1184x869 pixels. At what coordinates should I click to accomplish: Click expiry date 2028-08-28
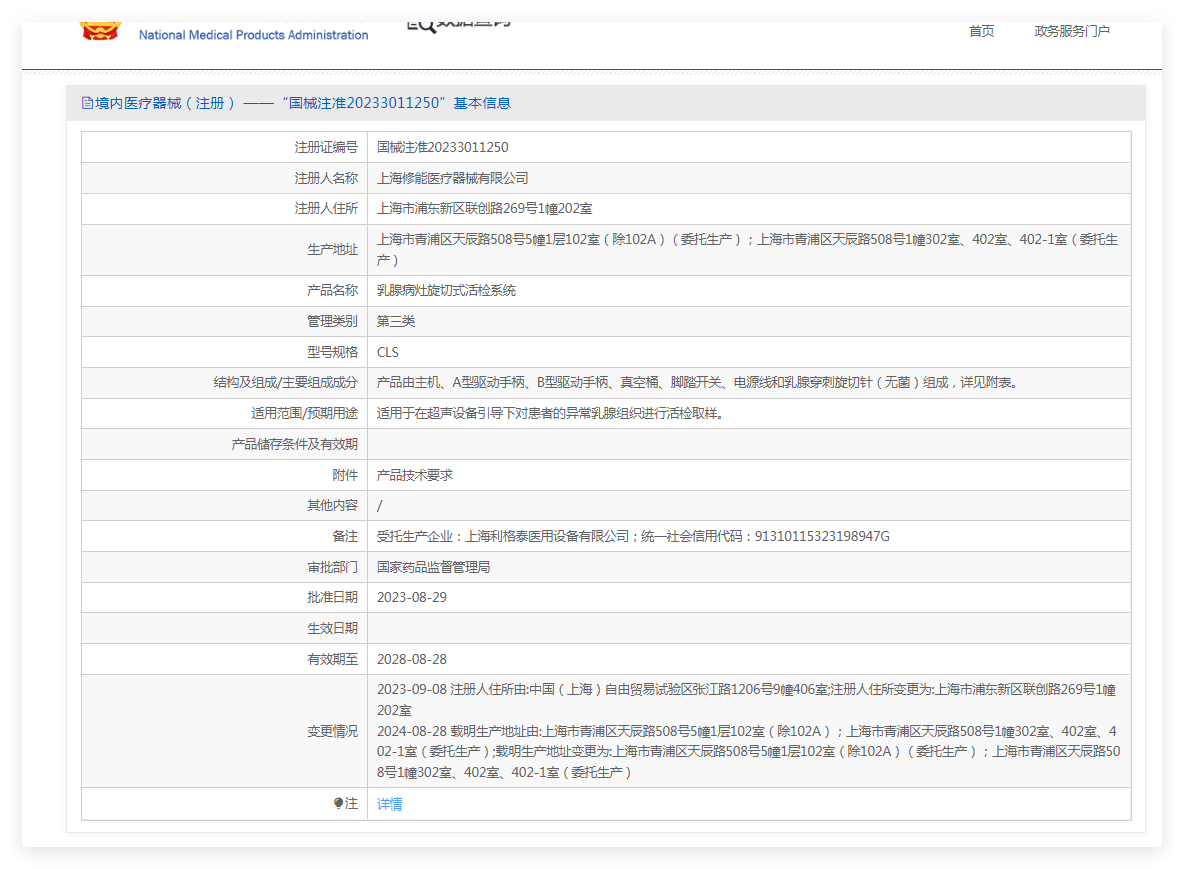pyautogui.click(x=412, y=659)
